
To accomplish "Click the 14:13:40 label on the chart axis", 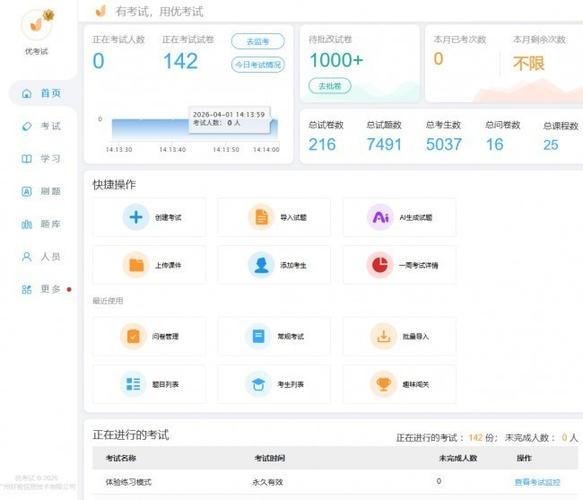I will click(x=173, y=149).
